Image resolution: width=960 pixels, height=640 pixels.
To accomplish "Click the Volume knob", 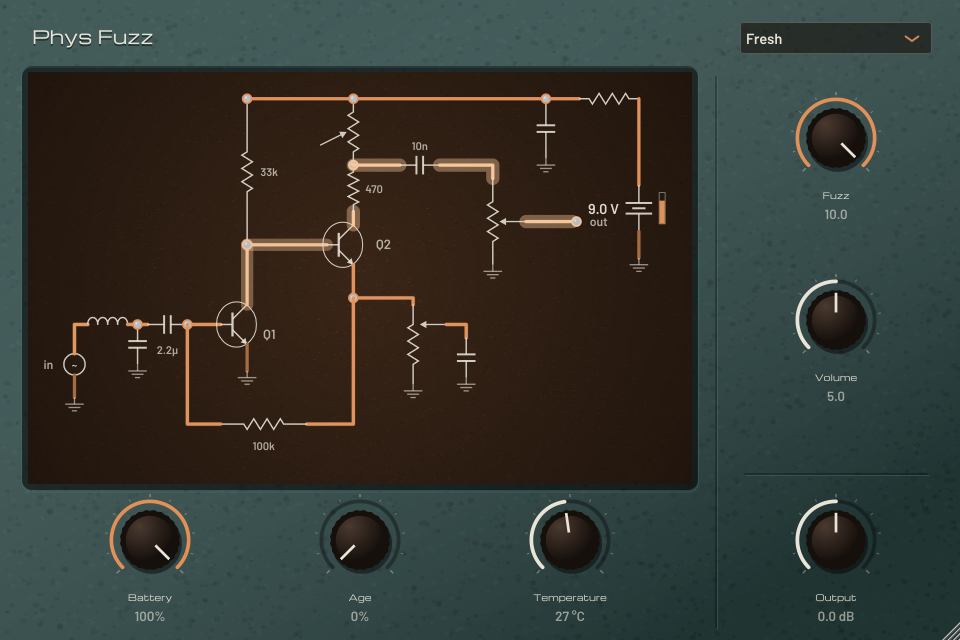I will (x=836, y=320).
